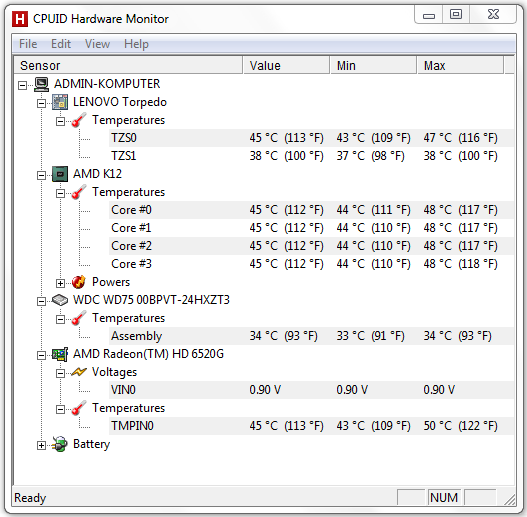Select the Assembly temperature row

pos(311,336)
